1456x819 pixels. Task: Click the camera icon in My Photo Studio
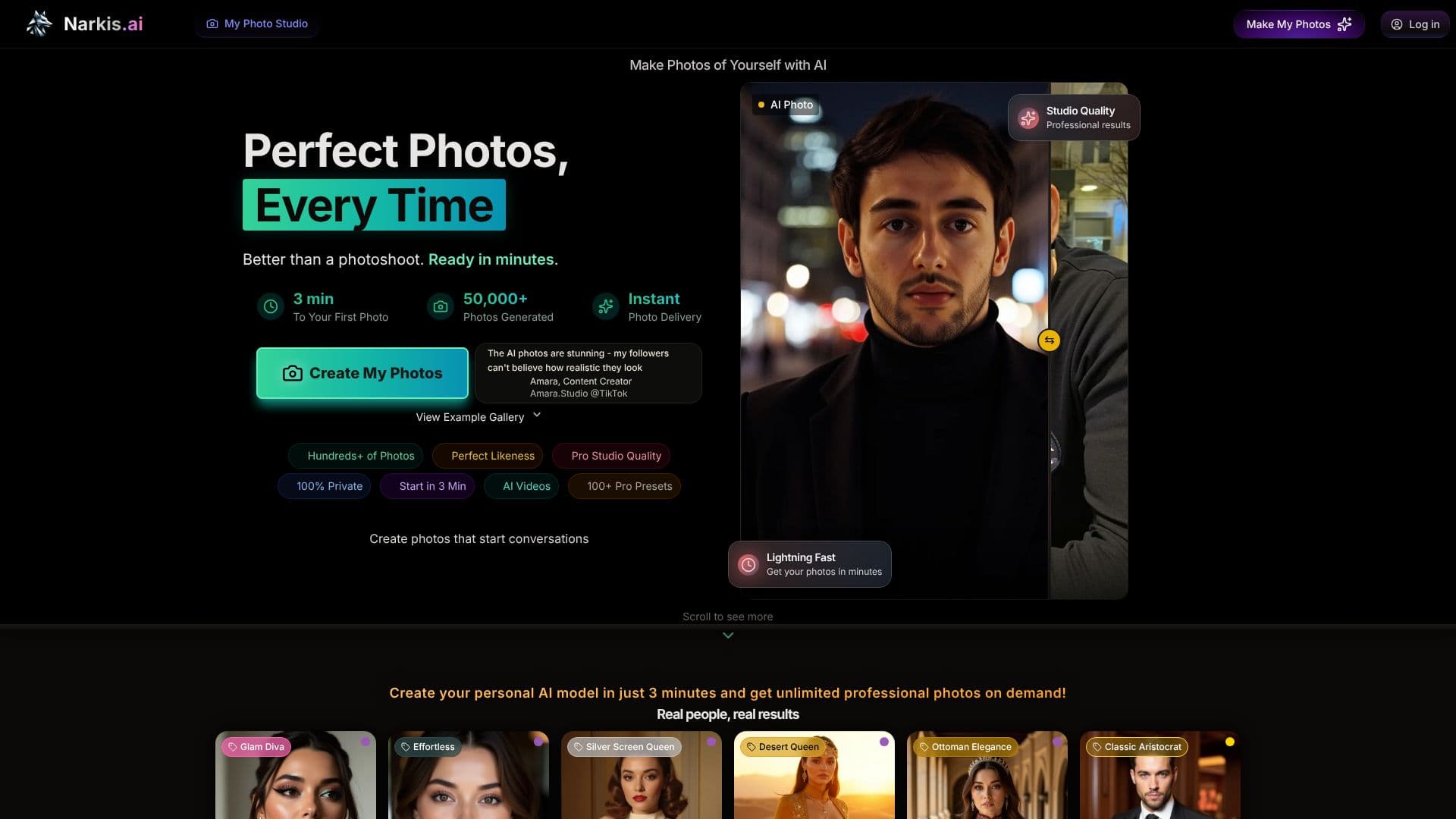(212, 24)
